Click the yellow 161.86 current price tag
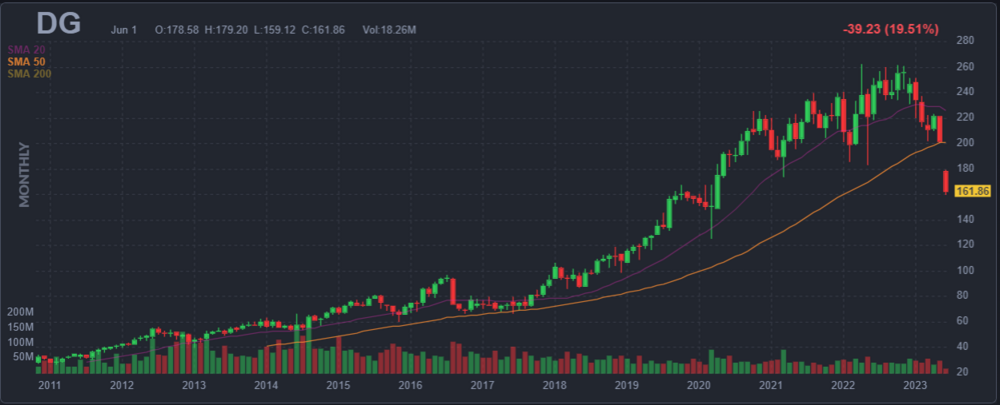1000x405 pixels. (x=970, y=191)
